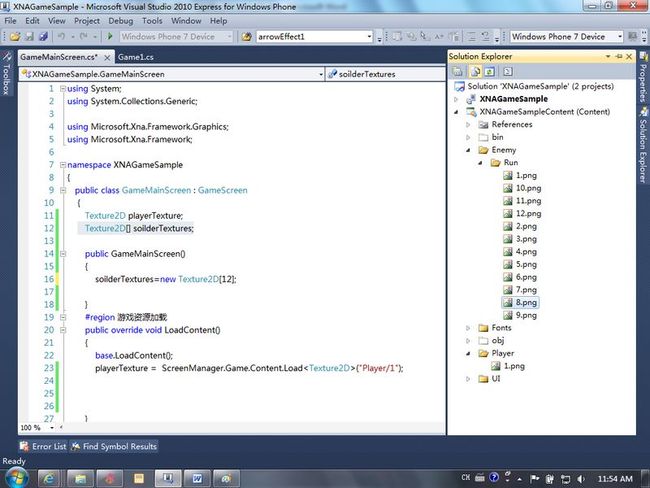Open the Project menu
This screenshot has width=650, height=488.
87,21
